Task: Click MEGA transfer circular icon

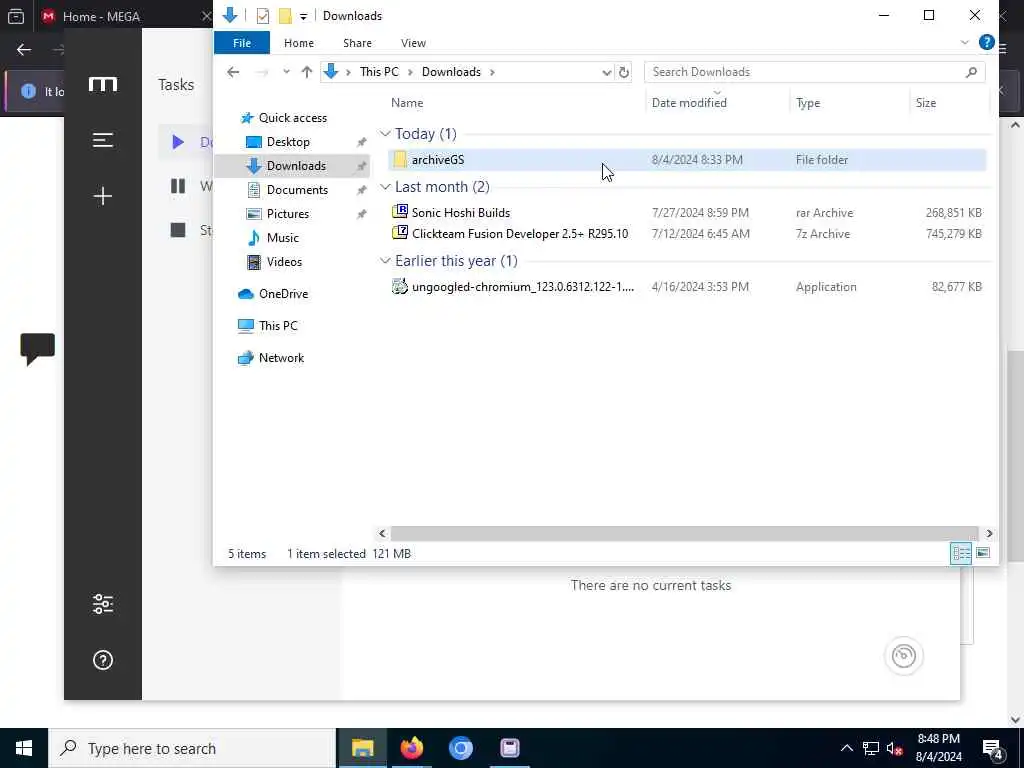Action: (x=904, y=656)
